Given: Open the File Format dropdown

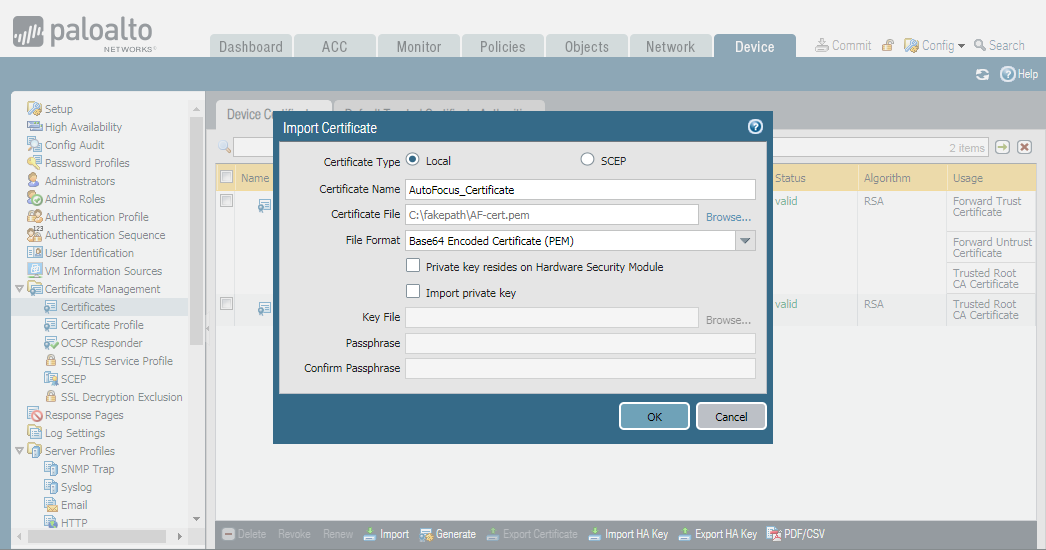Looking at the screenshot, I should [x=745, y=241].
